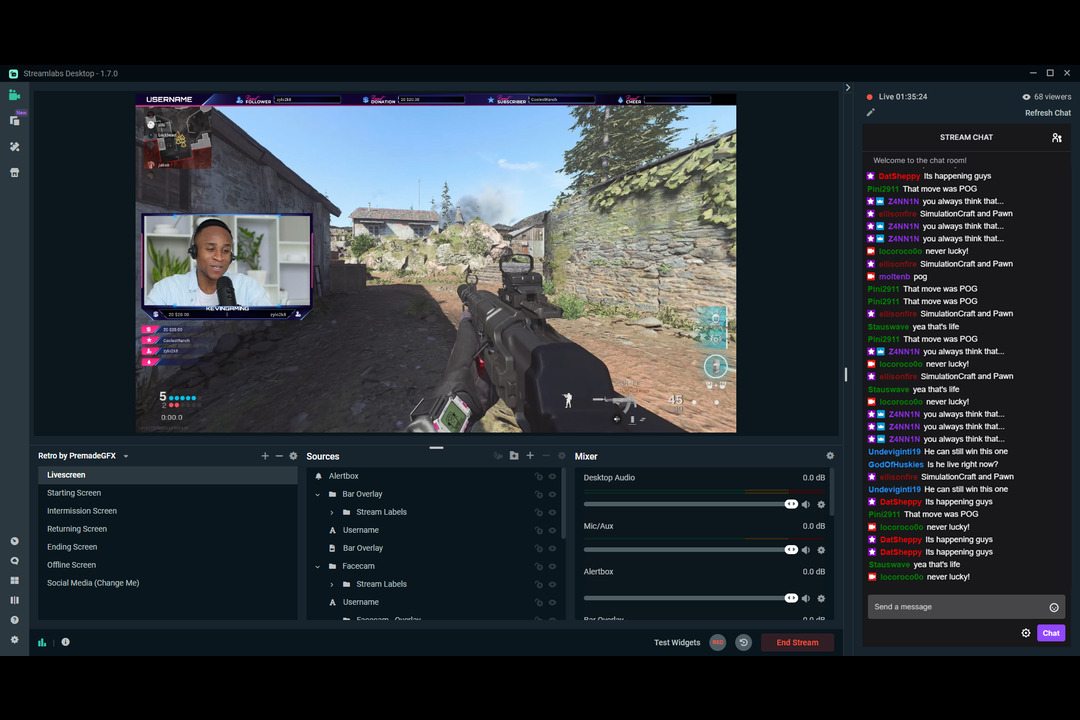Adjust the Mic/Aux volume slider
The width and height of the screenshot is (1080, 720).
pos(691,550)
